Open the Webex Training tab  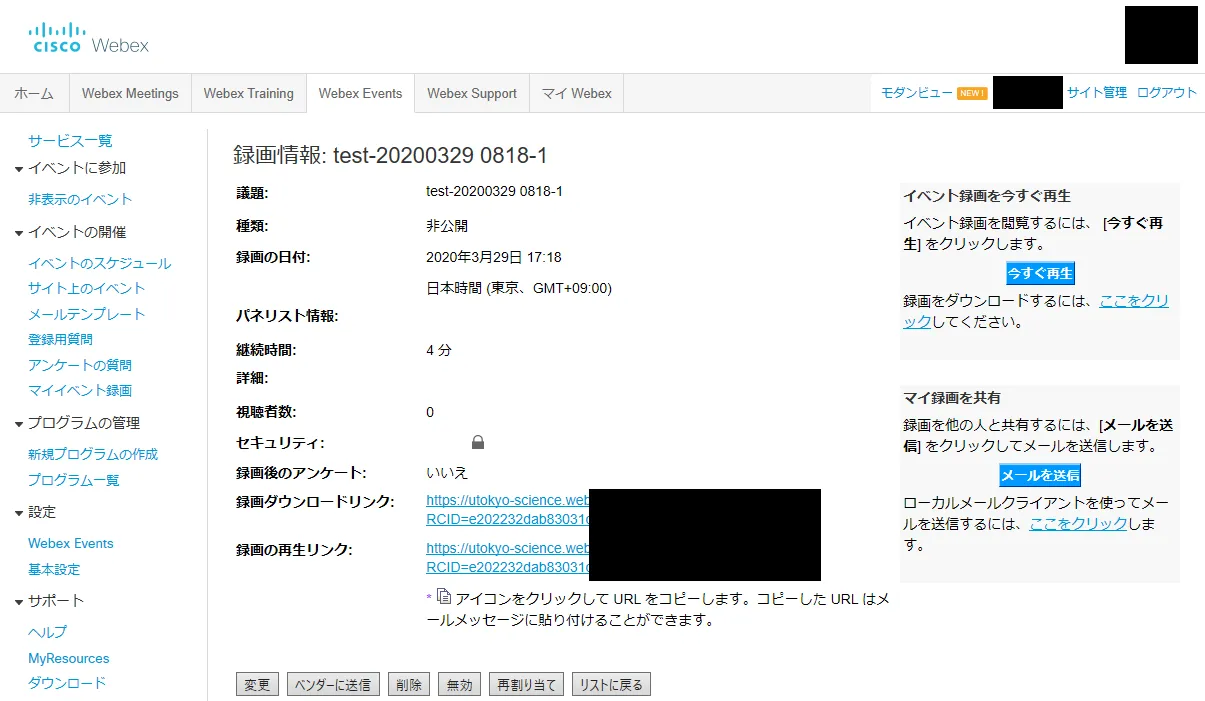248,94
